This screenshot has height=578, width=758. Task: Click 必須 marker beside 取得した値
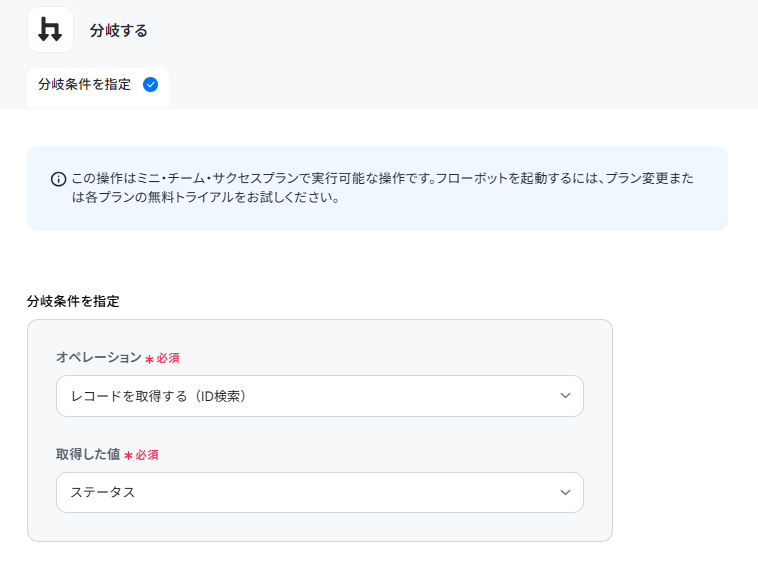point(147,455)
